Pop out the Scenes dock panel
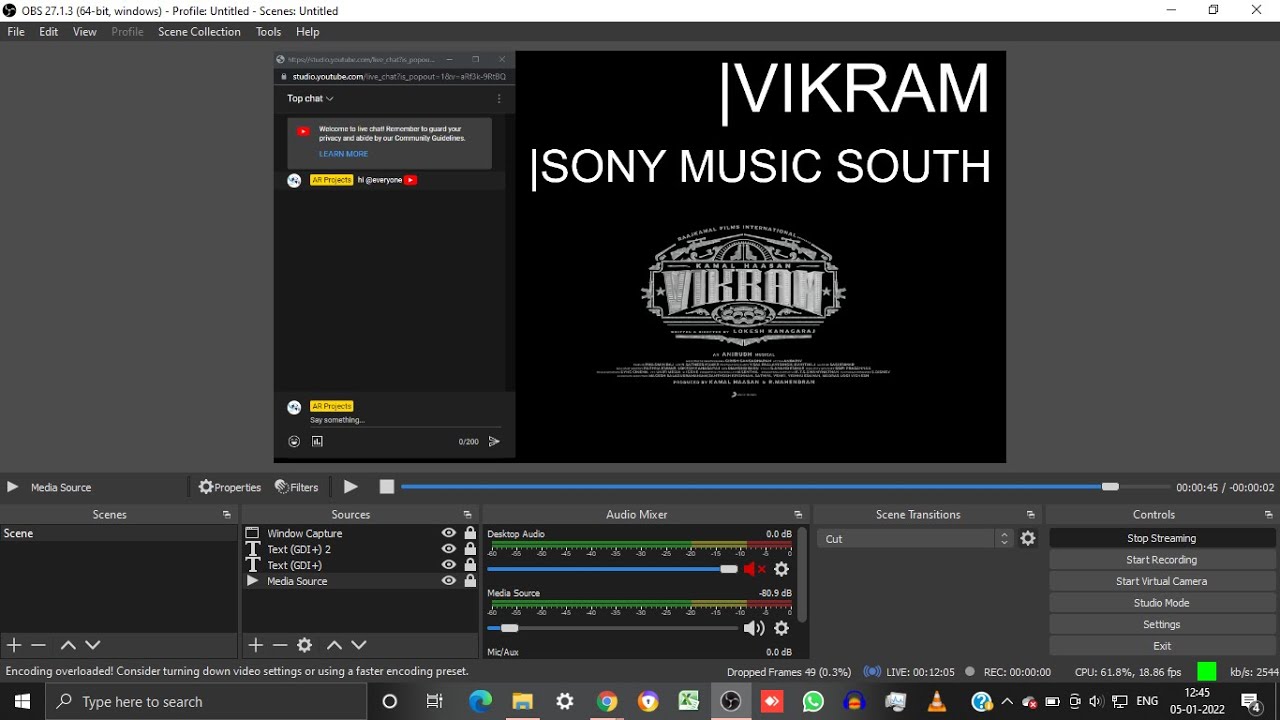The image size is (1280, 720). pyautogui.click(x=227, y=515)
